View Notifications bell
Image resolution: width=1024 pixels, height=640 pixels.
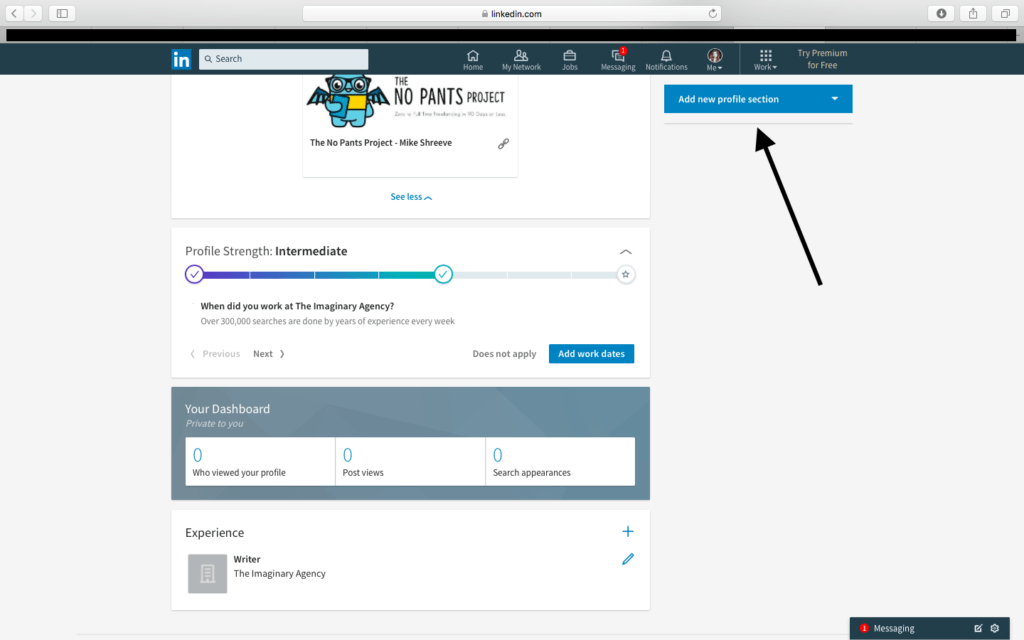click(666, 60)
